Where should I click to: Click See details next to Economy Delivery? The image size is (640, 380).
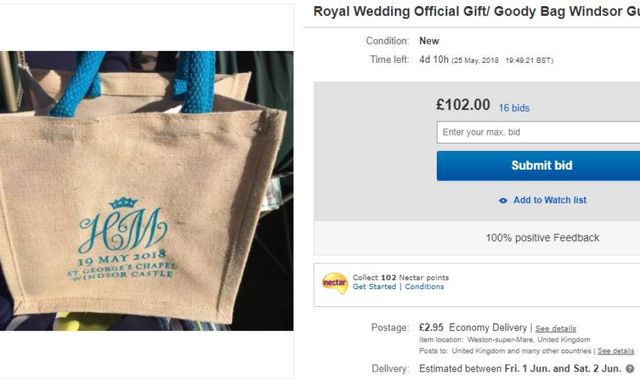(556, 328)
